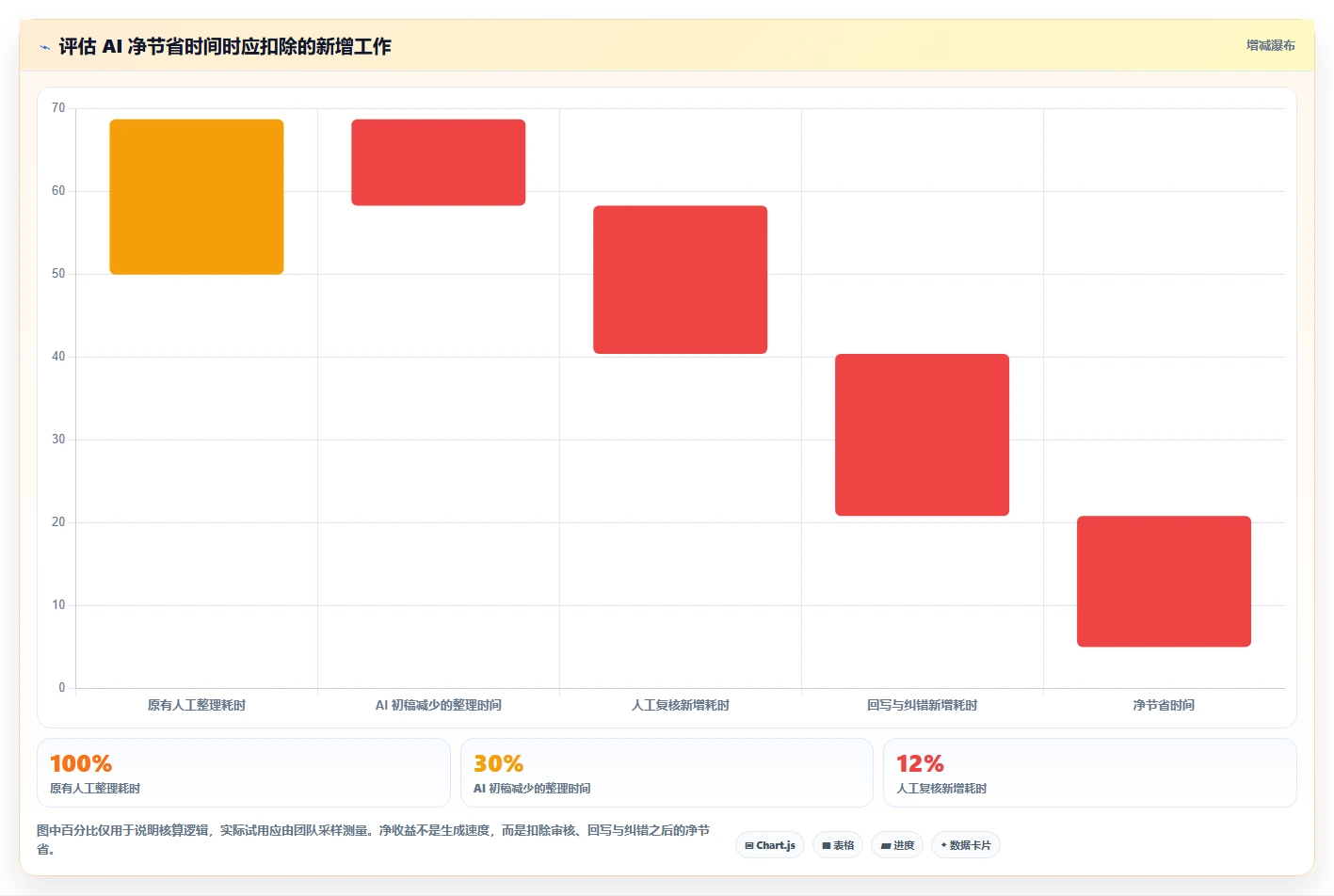Image resolution: width=1334 pixels, height=896 pixels.
Task: Click the 回写与纠错新增耗时 axis label
Action: 922,705
